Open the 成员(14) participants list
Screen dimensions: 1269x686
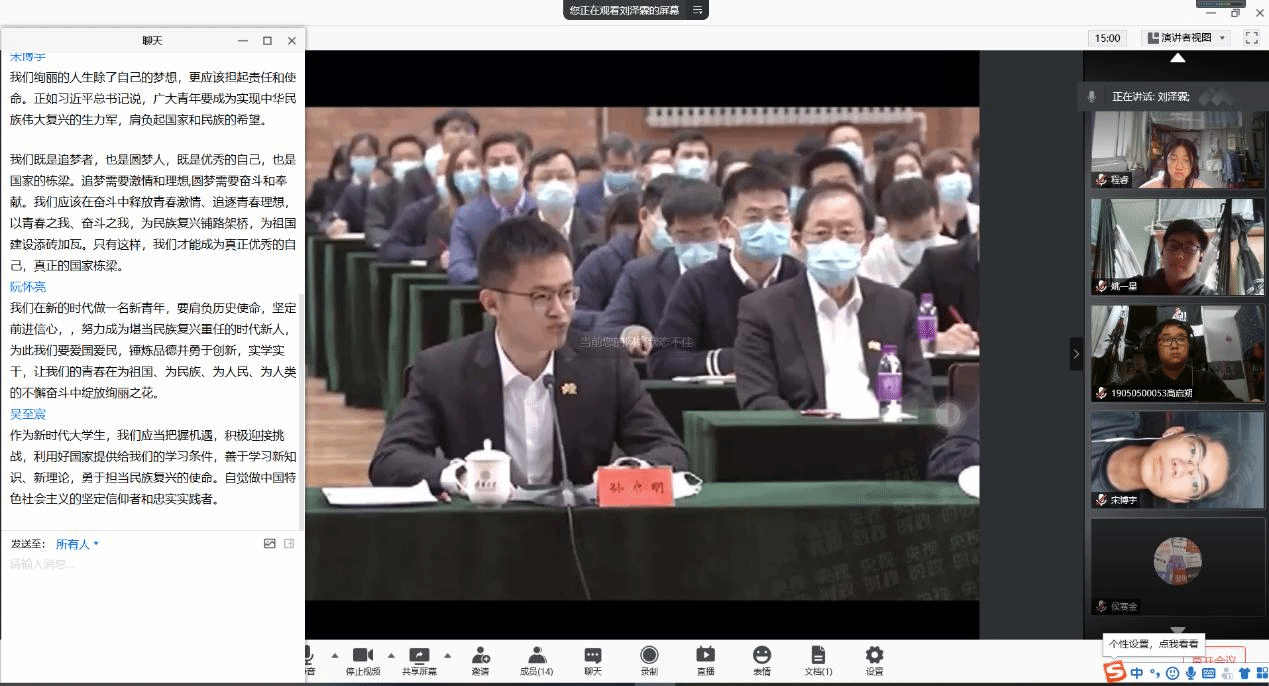[537, 660]
